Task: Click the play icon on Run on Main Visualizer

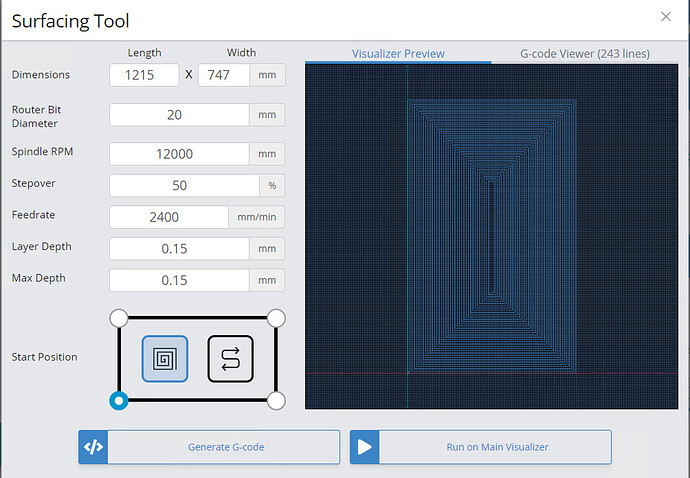Action: [364, 447]
